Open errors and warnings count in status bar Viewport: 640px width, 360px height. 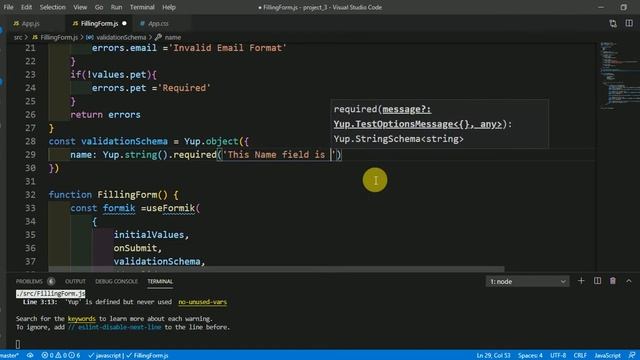click(x=60, y=356)
